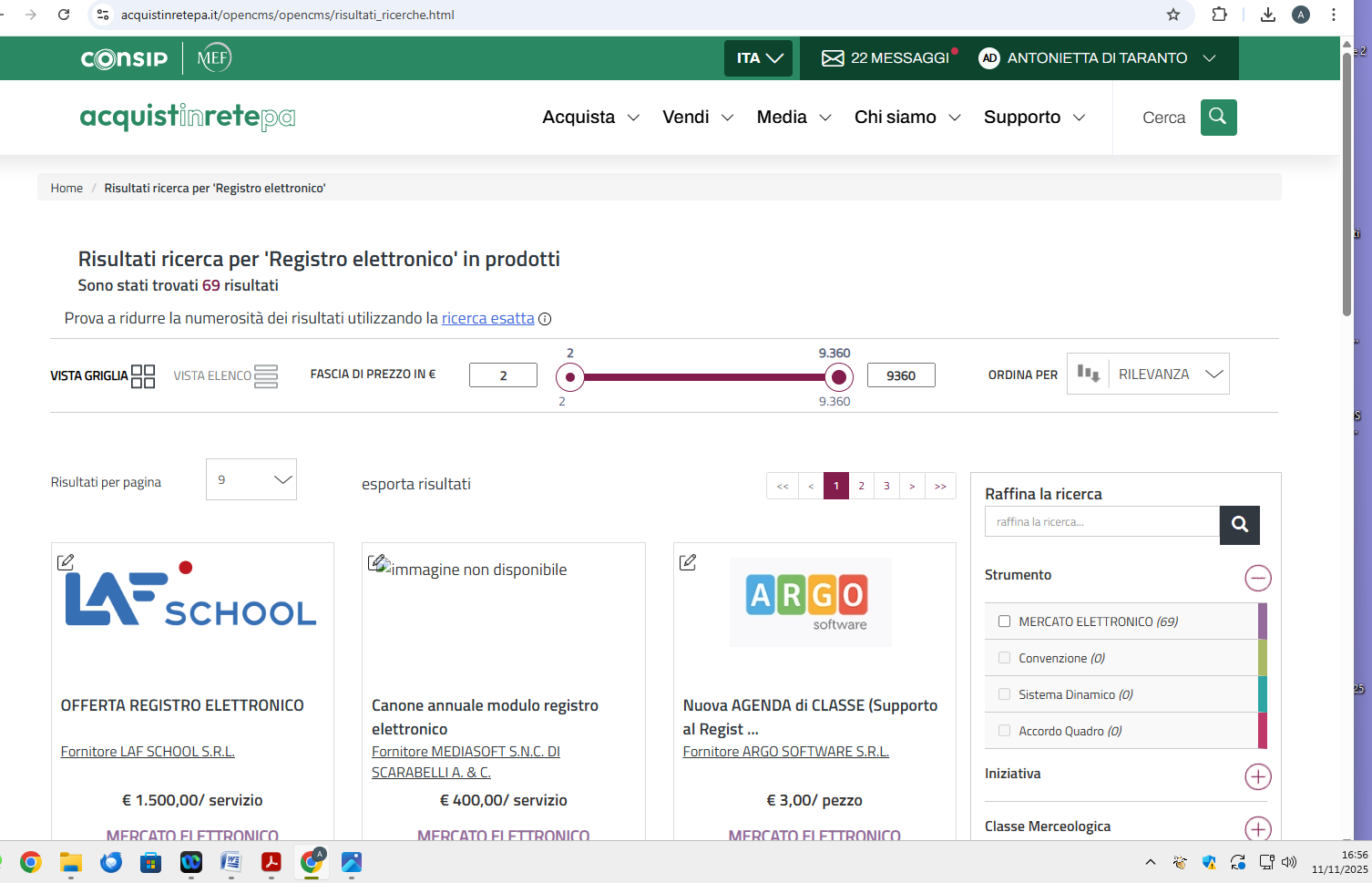The image size is (1372, 883).
Task: Expand the Iniziativa filter section
Action: tap(1257, 776)
